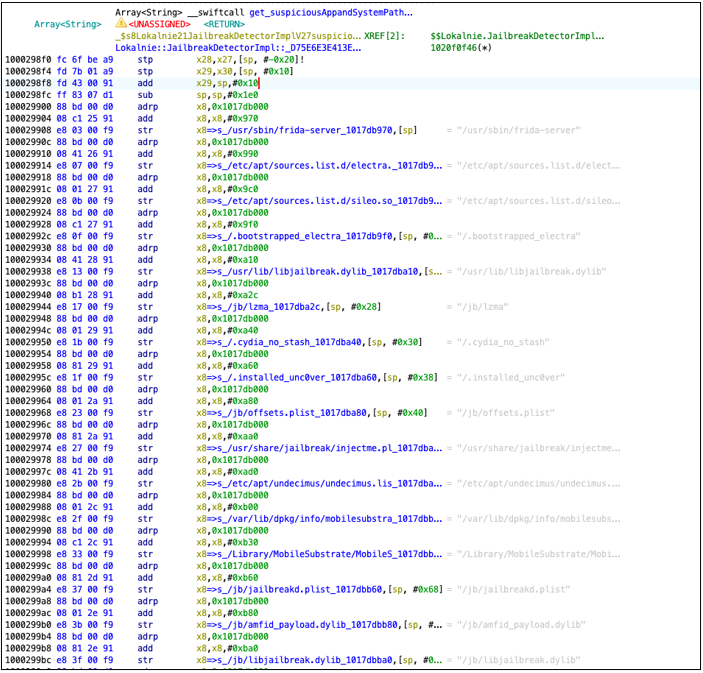This screenshot has height=673, width=703.
Task: Select the sub mnemonic at address 1000298fc
Action: tap(146, 95)
